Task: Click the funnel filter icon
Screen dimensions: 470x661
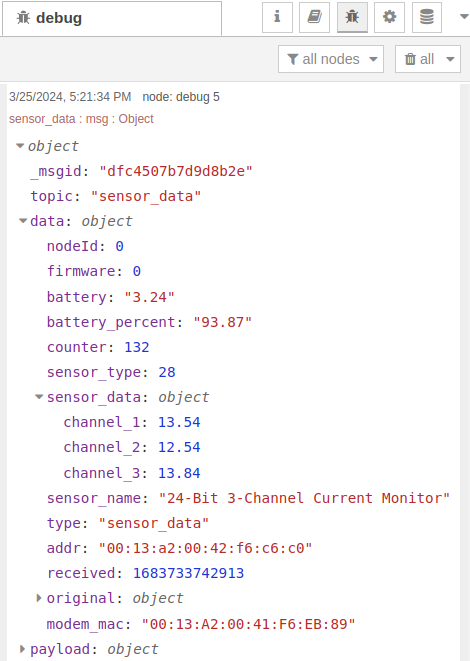Action: coord(293,59)
